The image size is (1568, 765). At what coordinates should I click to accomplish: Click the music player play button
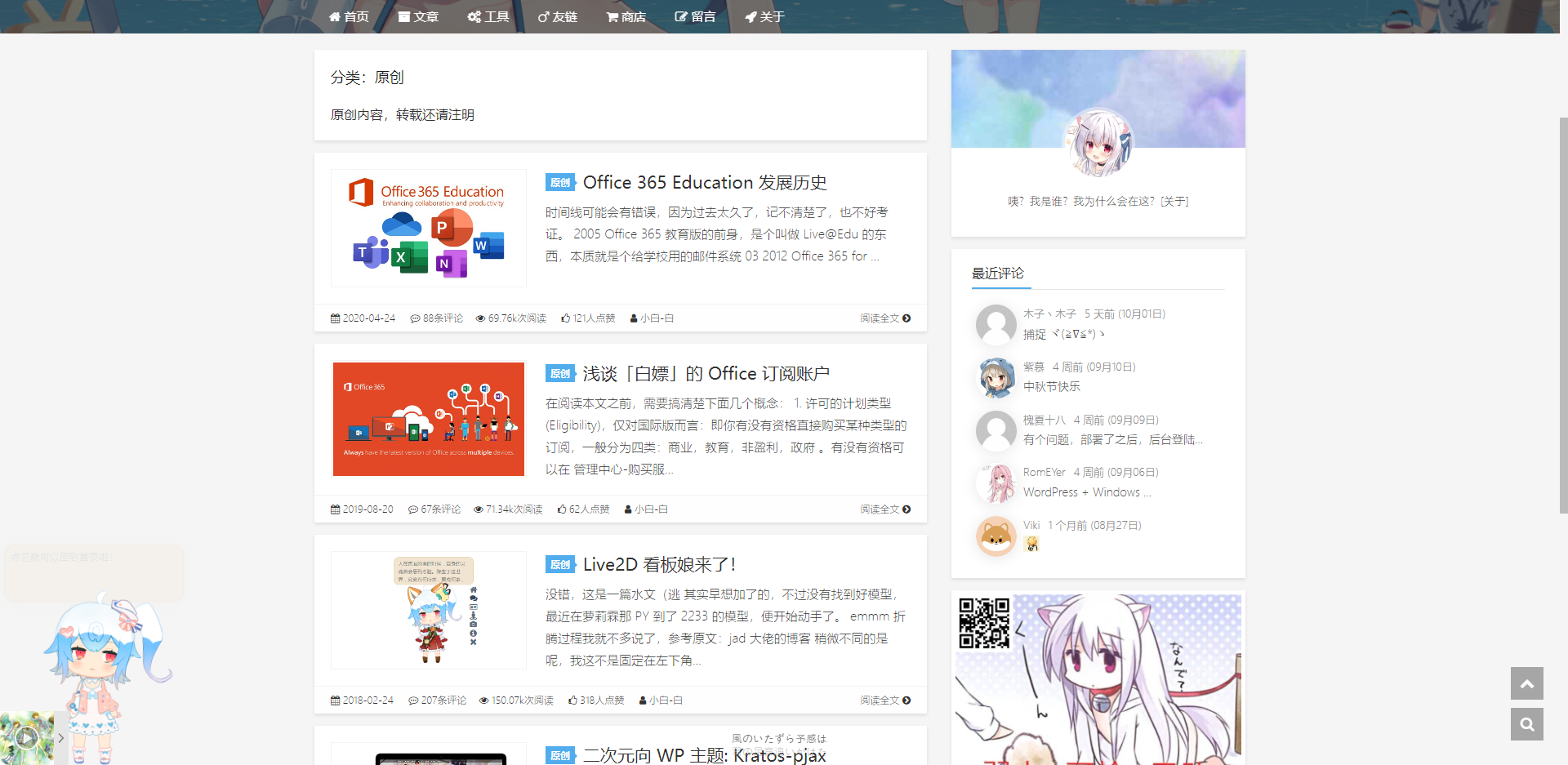tap(27, 737)
